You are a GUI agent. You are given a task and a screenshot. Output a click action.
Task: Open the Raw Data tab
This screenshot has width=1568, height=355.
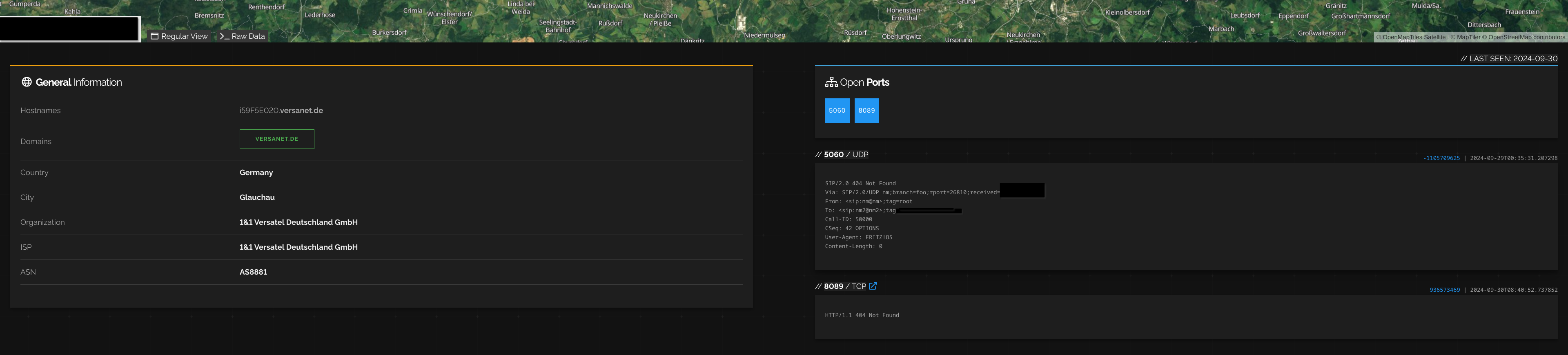[243, 36]
